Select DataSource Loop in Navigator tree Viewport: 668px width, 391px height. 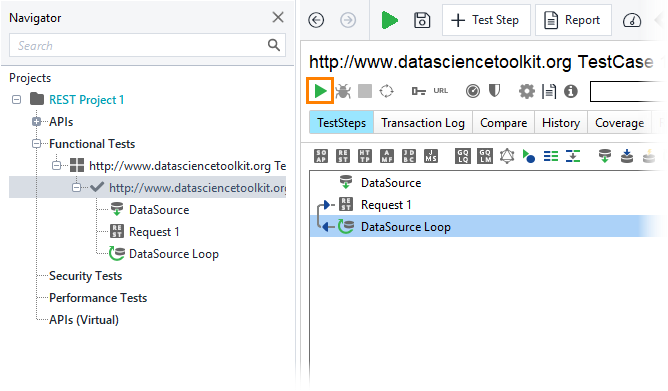174,254
